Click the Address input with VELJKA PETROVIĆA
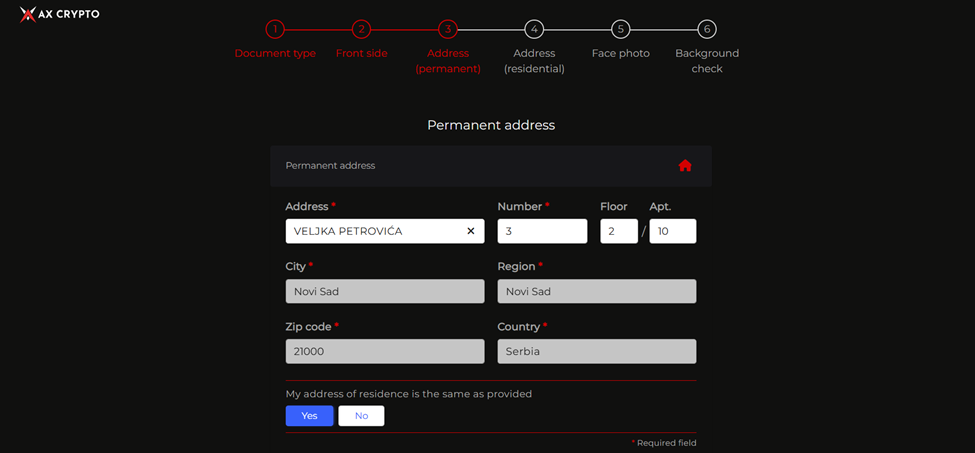975x453 pixels. click(x=385, y=231)
